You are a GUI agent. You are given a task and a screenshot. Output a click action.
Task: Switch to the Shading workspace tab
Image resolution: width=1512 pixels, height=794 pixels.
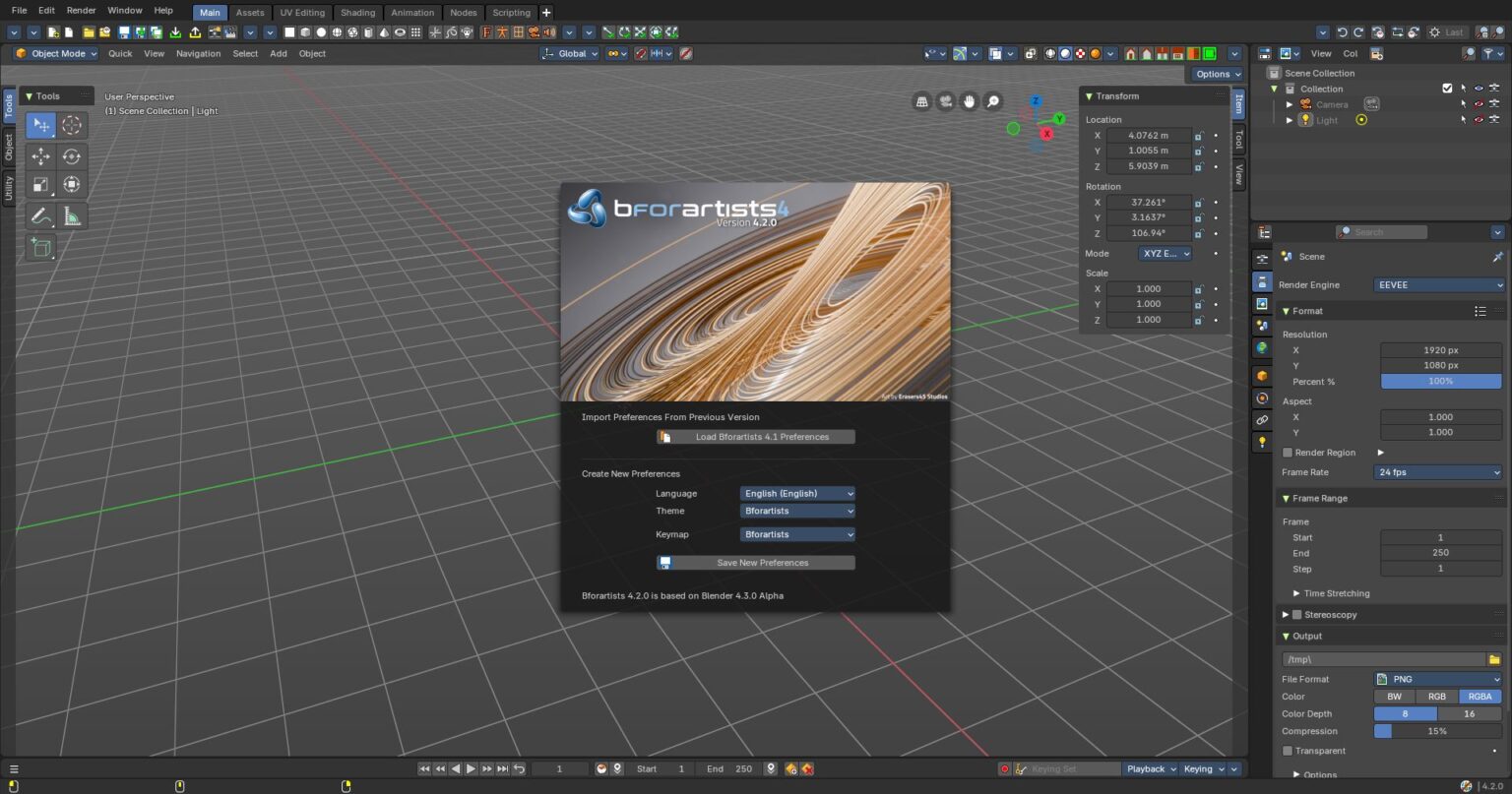356,12
